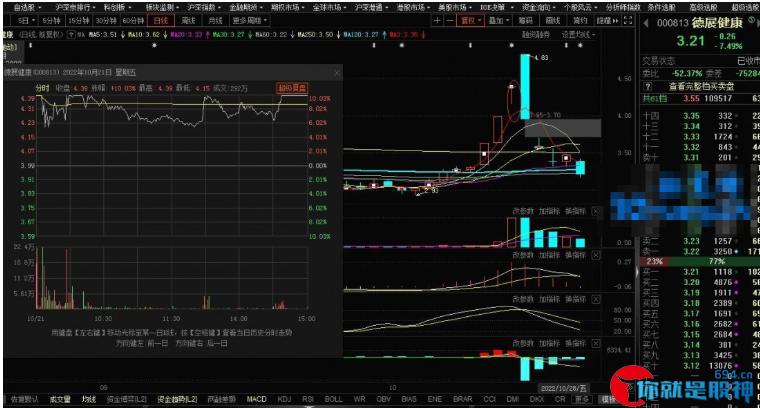Select the 资金博弈[L2] indicator tab
Image resolution: width=760 pixels, height=409 pixels.
coord(127,399)
